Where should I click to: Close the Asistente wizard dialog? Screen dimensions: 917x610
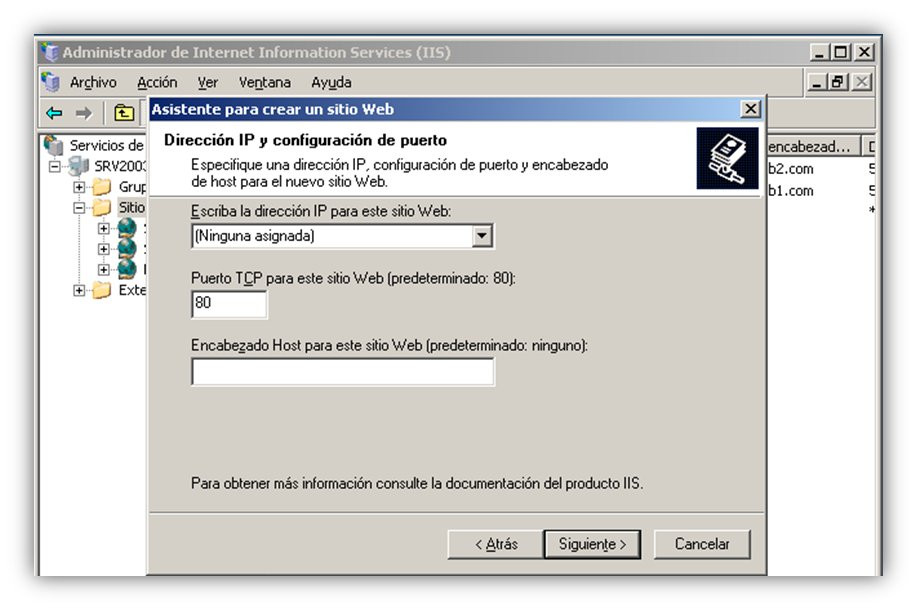tap(750, 109)
